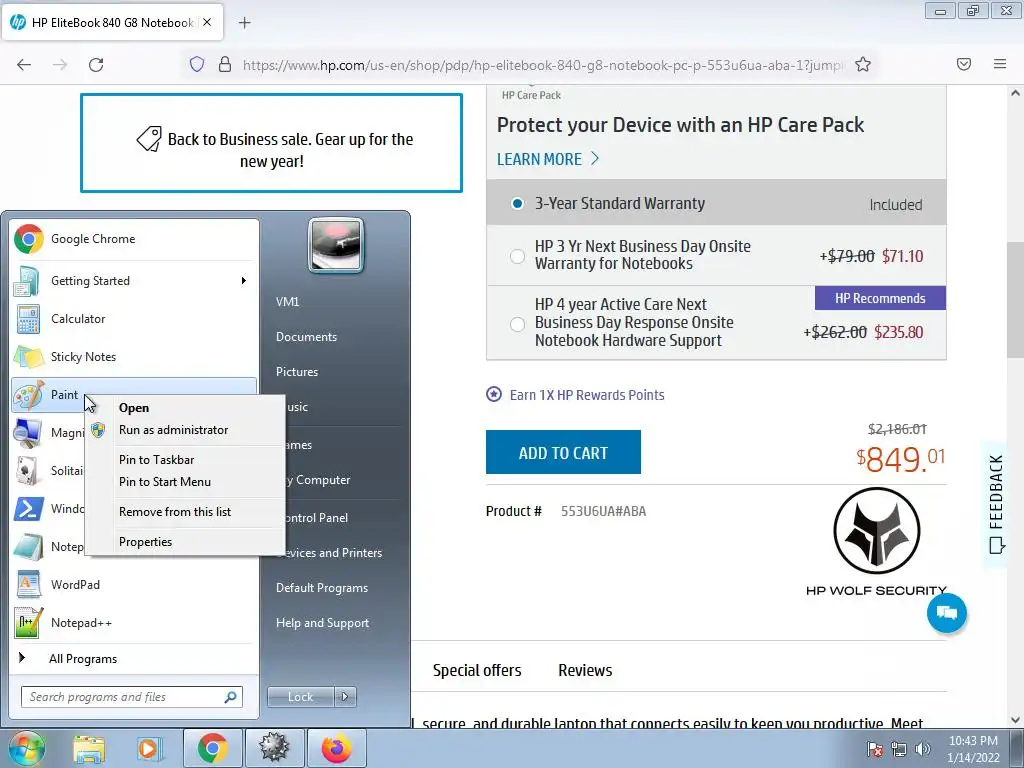This screenshot has height=768, width=1024.
Task: Open Windows Media Player from taskbar
Action: (149, 748)
